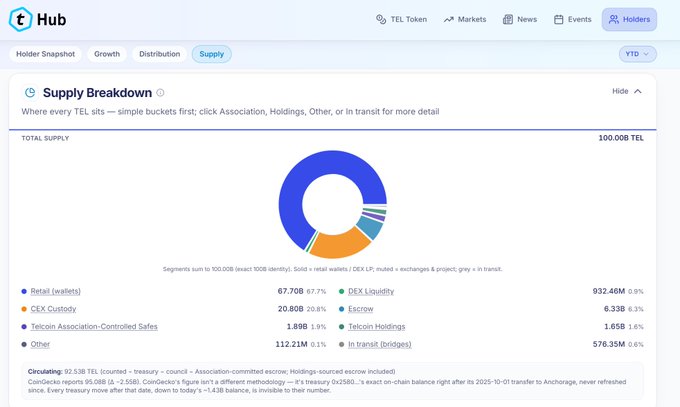Select the Supply tab
This screenshot has height=407, width=680.
[x=212, y=54]
